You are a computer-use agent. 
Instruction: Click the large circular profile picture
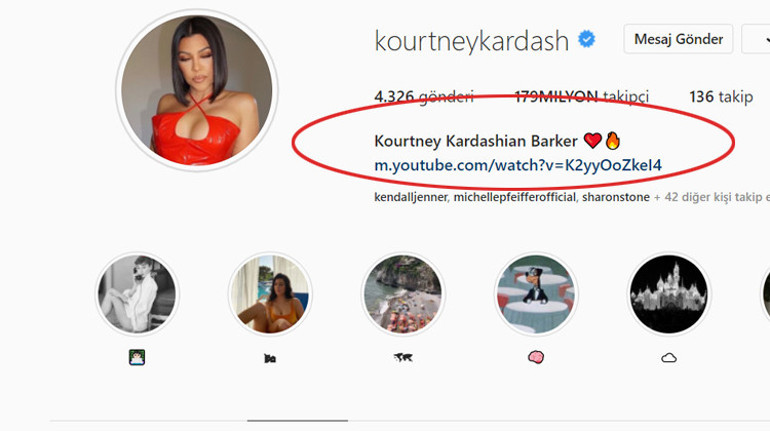pos(197,91)
